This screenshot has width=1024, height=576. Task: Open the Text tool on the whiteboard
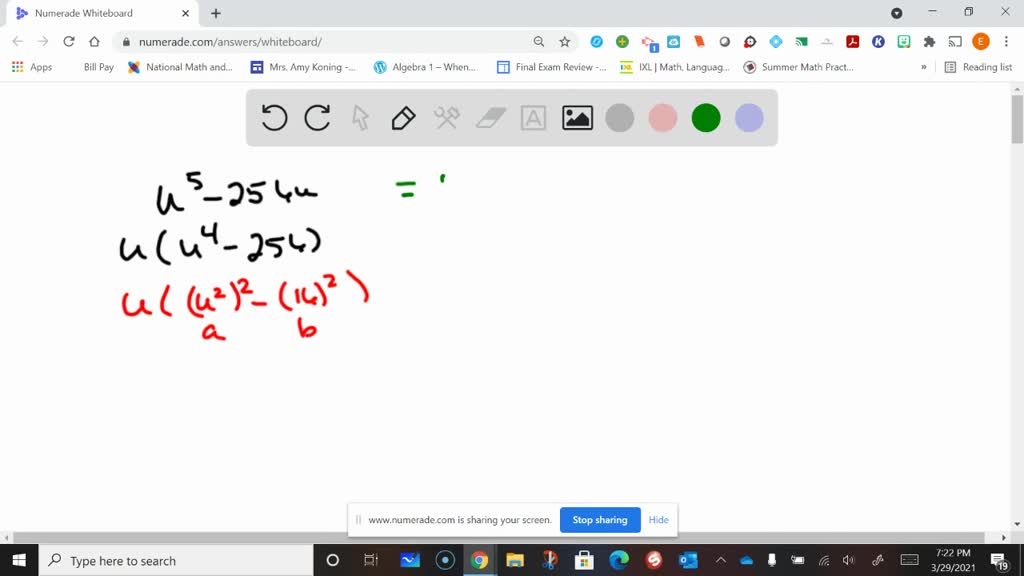point(532,117)
